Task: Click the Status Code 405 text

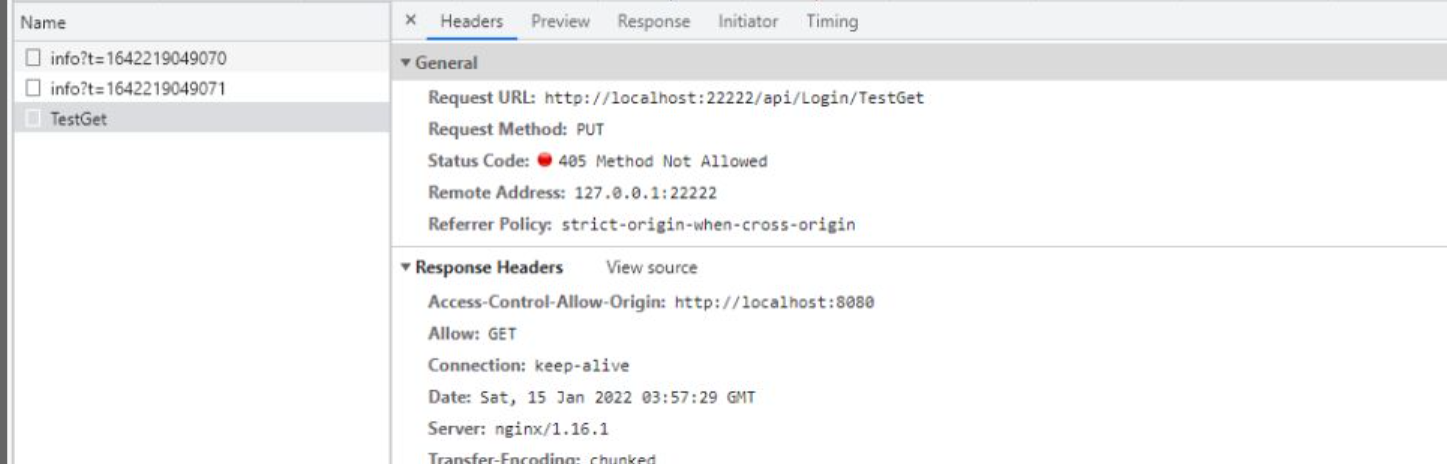Action: pos(663,161)
